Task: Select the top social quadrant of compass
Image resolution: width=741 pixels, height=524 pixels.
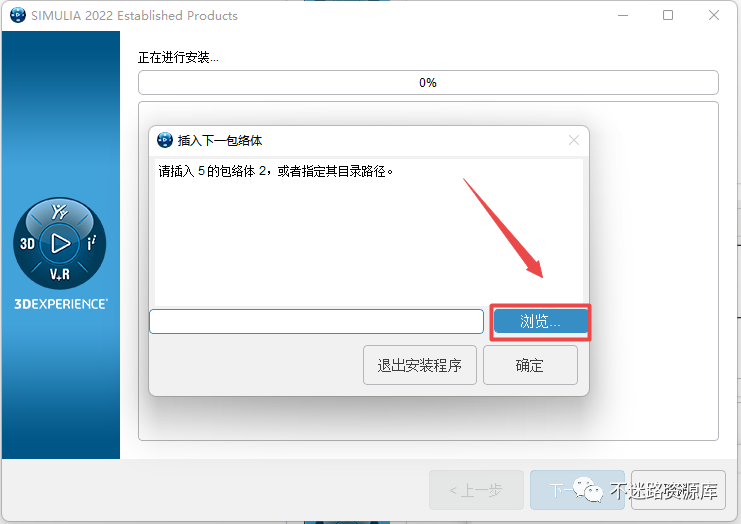Action: click(60, 212)
